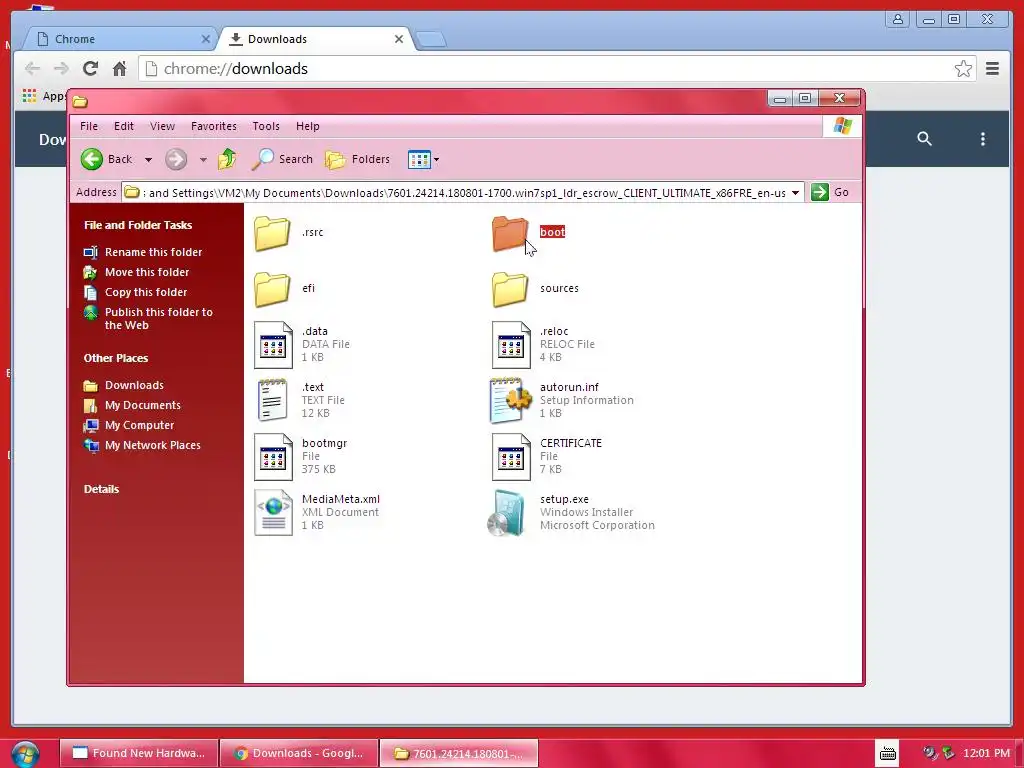The image size is (1024, 768).
Task: Open Downloads in Other Places
Action: [x=134, y=385]
